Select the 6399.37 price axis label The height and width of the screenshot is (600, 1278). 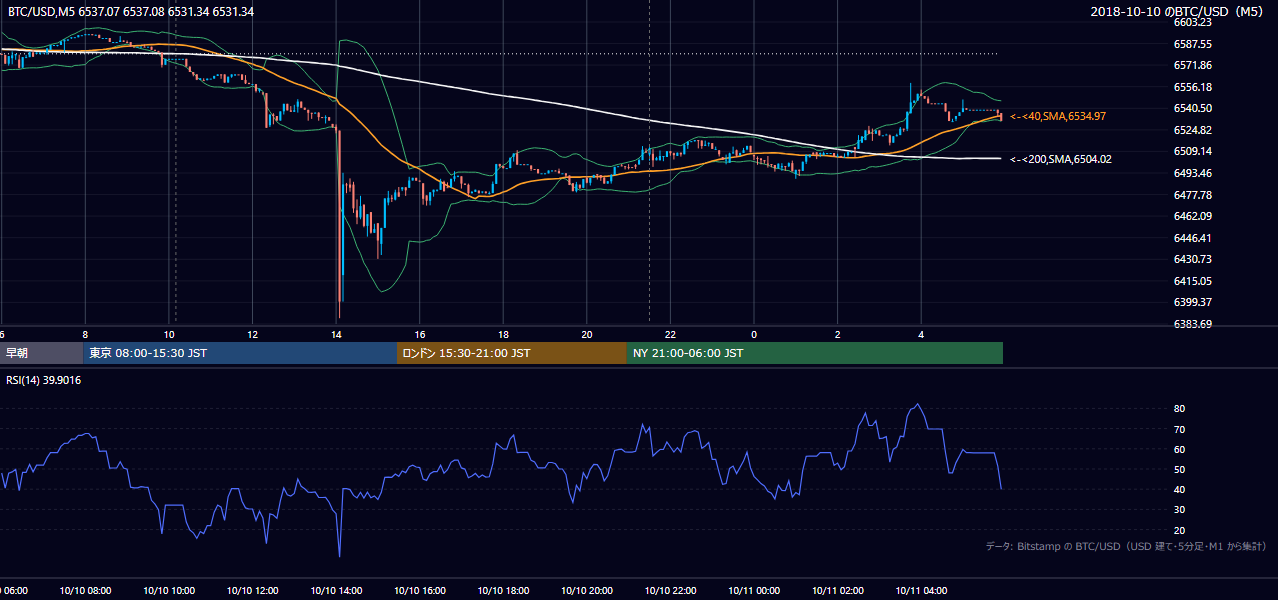click(x=1192, y=302)
